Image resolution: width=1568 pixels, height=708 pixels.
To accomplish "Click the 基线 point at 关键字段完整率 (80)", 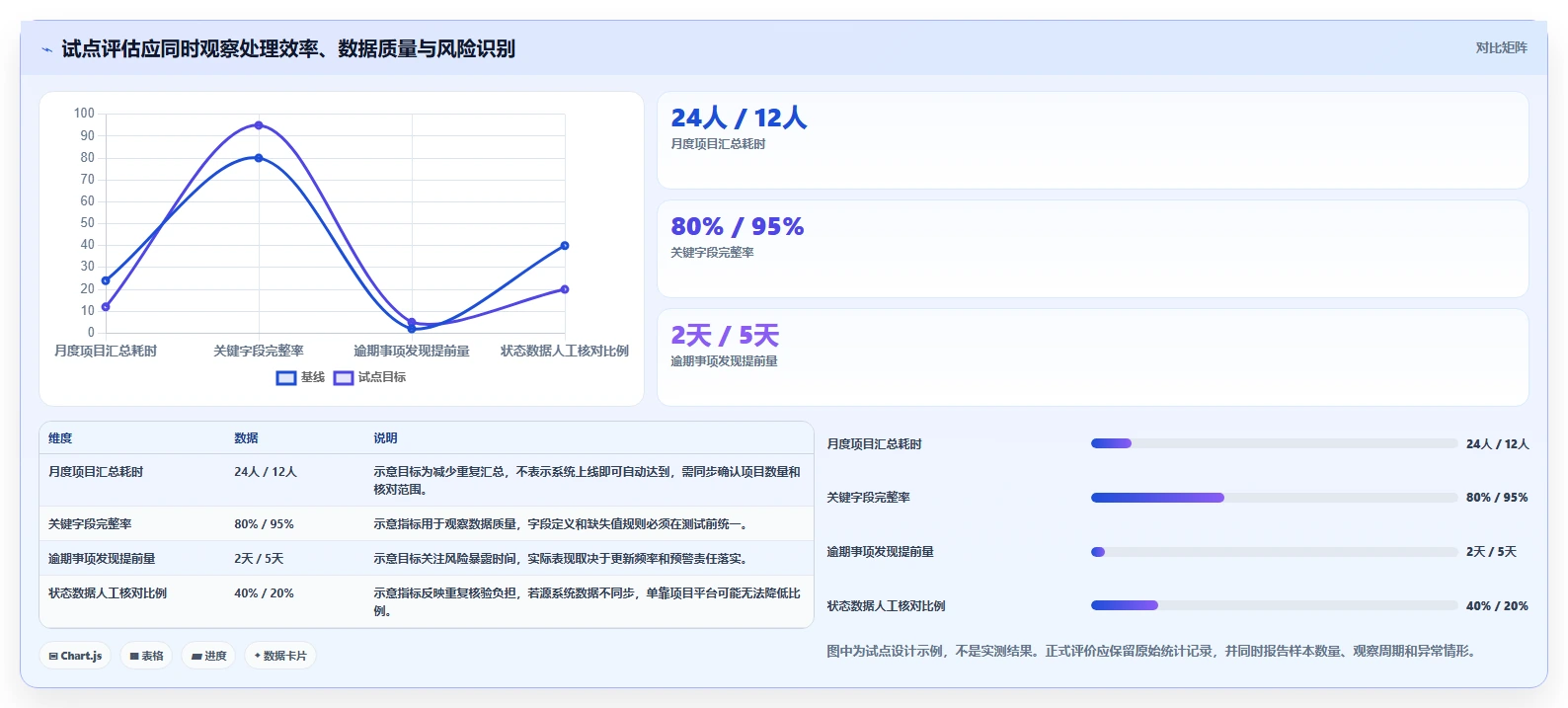I will (259, 158).
